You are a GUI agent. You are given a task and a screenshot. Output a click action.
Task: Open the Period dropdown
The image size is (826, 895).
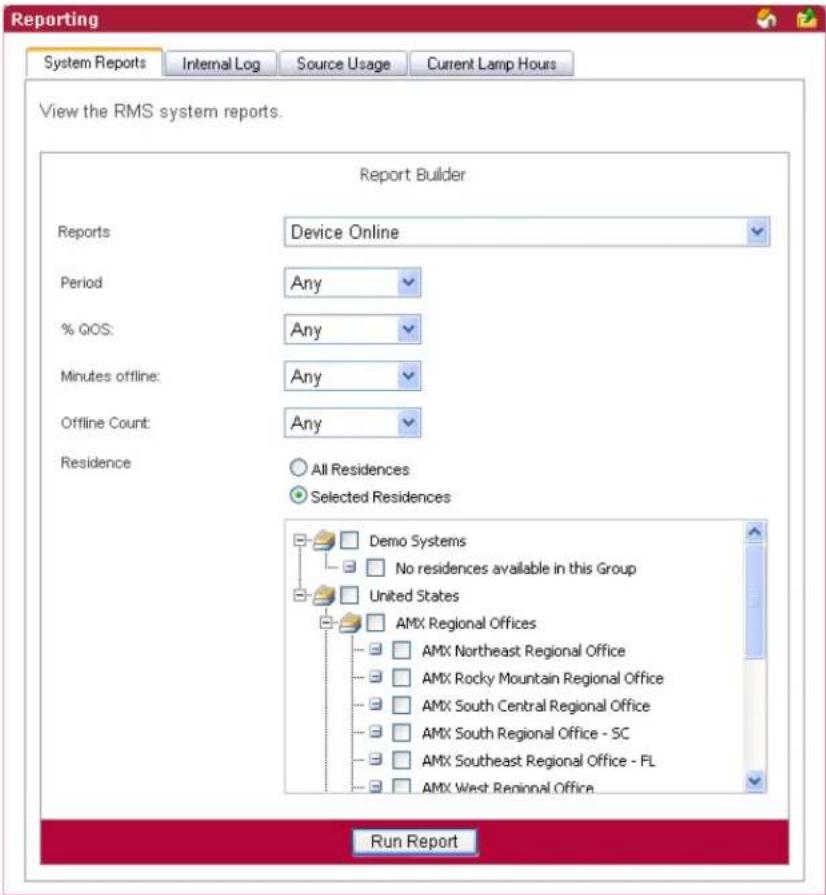pos(352,283)
